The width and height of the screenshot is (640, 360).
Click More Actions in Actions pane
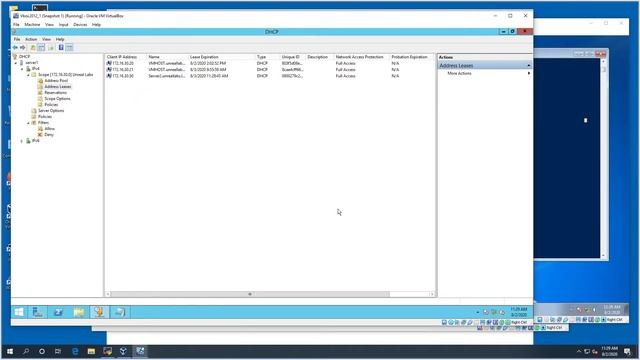click(x=459, y=73)
